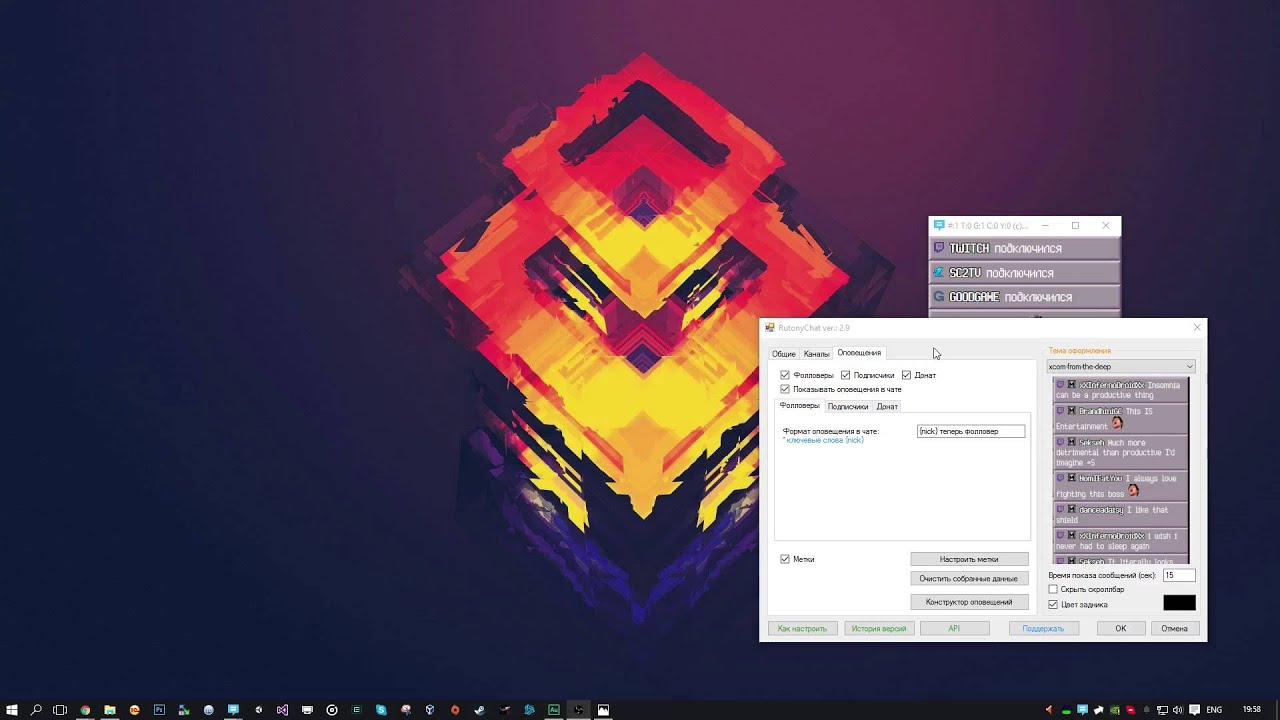Screen dimensions: 1280x720
Task: Open File Explorer from the taskbar
Action: 110,710
